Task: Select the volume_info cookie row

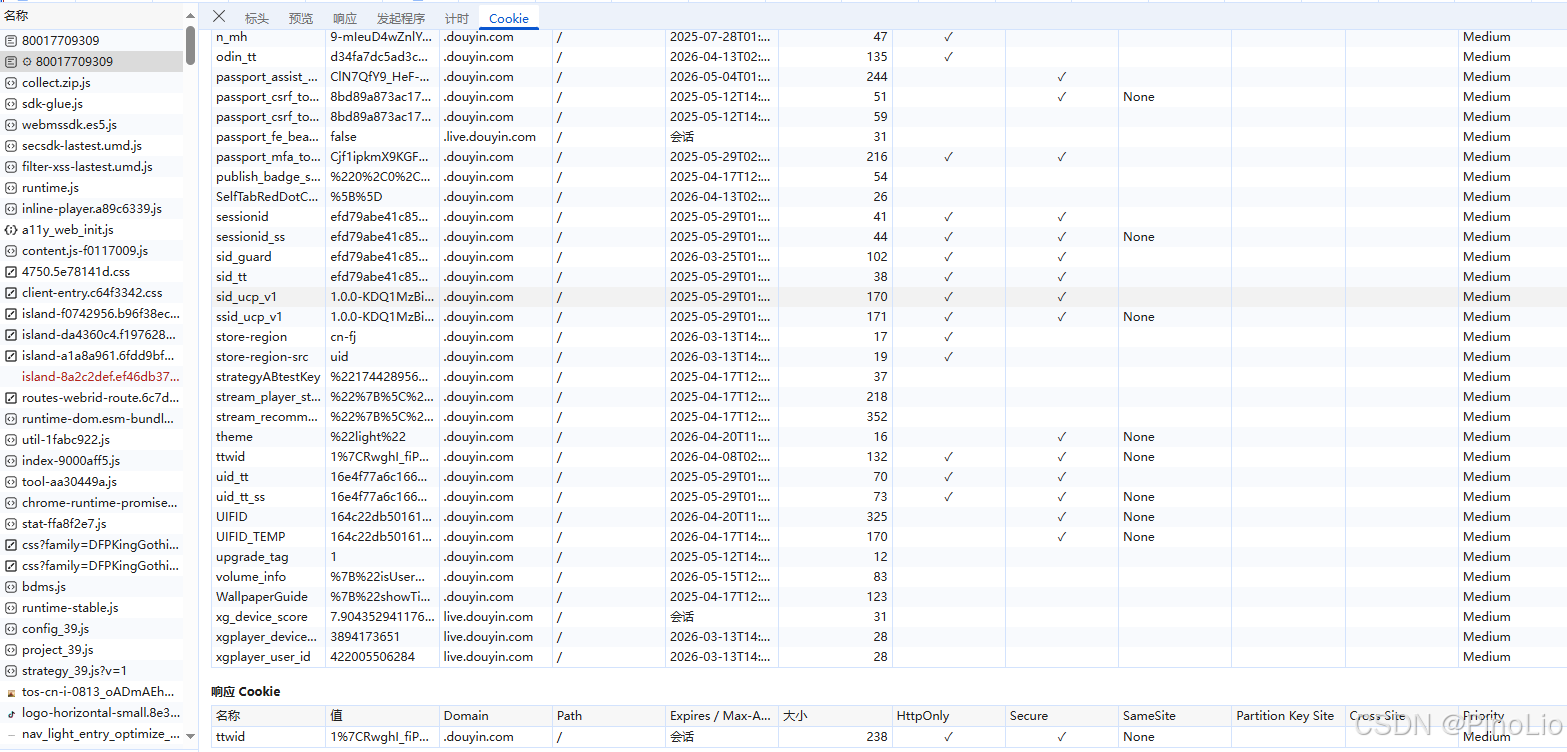Action: [889, 577]
